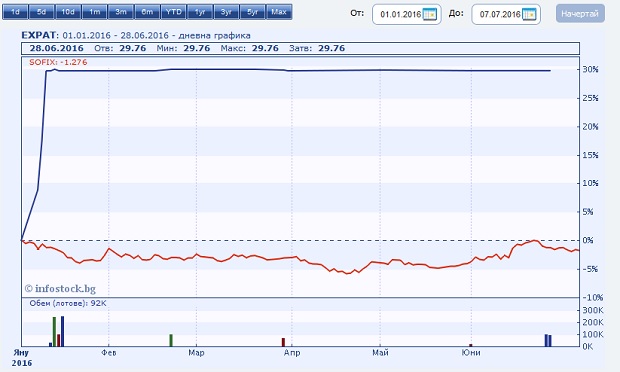Display the Max range chart
620x372 pixels.
click(279, 12)
